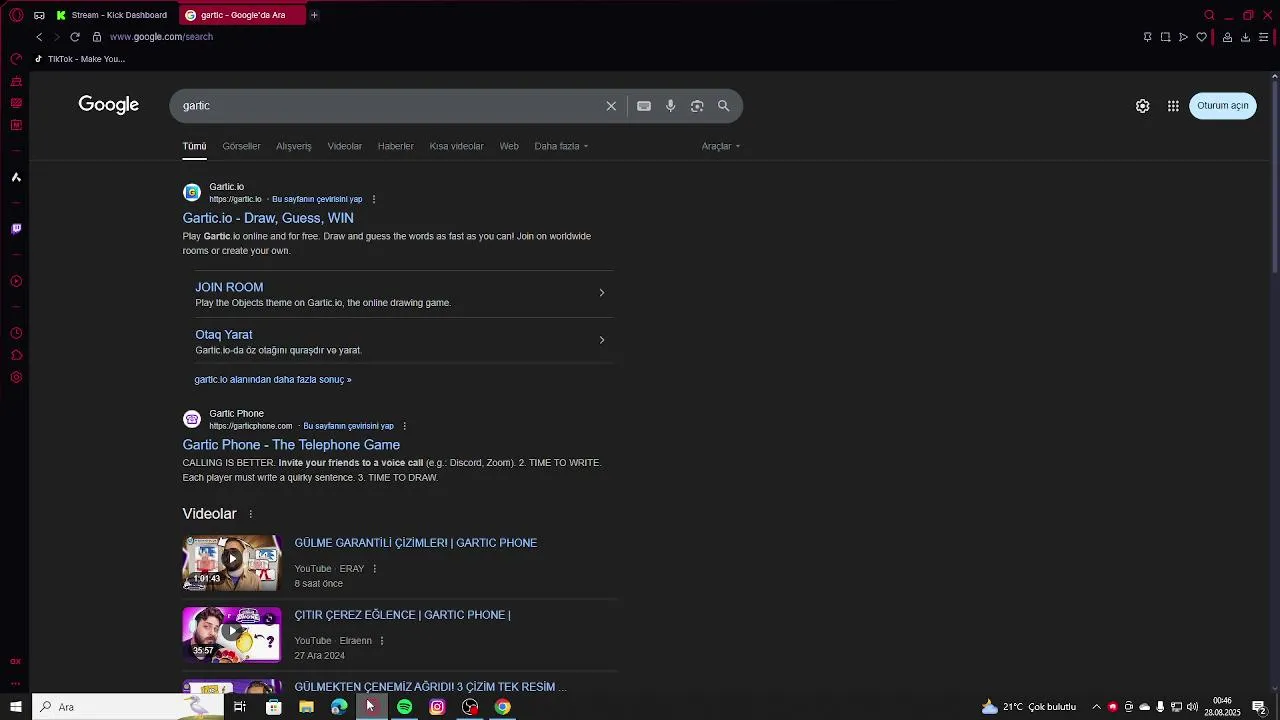Screen dimensions: 1280x720
Task: Open sidebar Settings gear icon
Action: (16, 377)
